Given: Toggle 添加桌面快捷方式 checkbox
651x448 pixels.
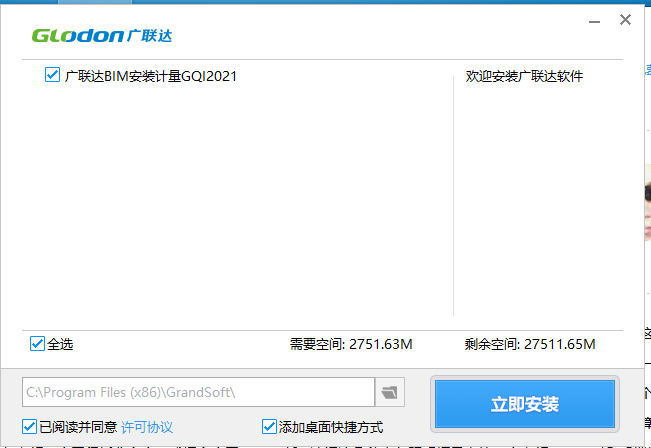Looking at the screenshot, I should coord(269,426).
